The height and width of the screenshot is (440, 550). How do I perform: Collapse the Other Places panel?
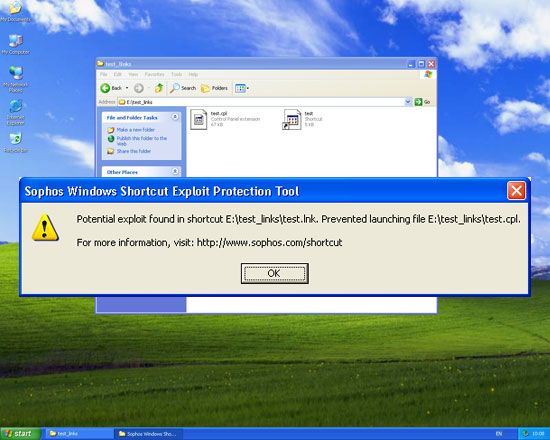pos(175,171)
